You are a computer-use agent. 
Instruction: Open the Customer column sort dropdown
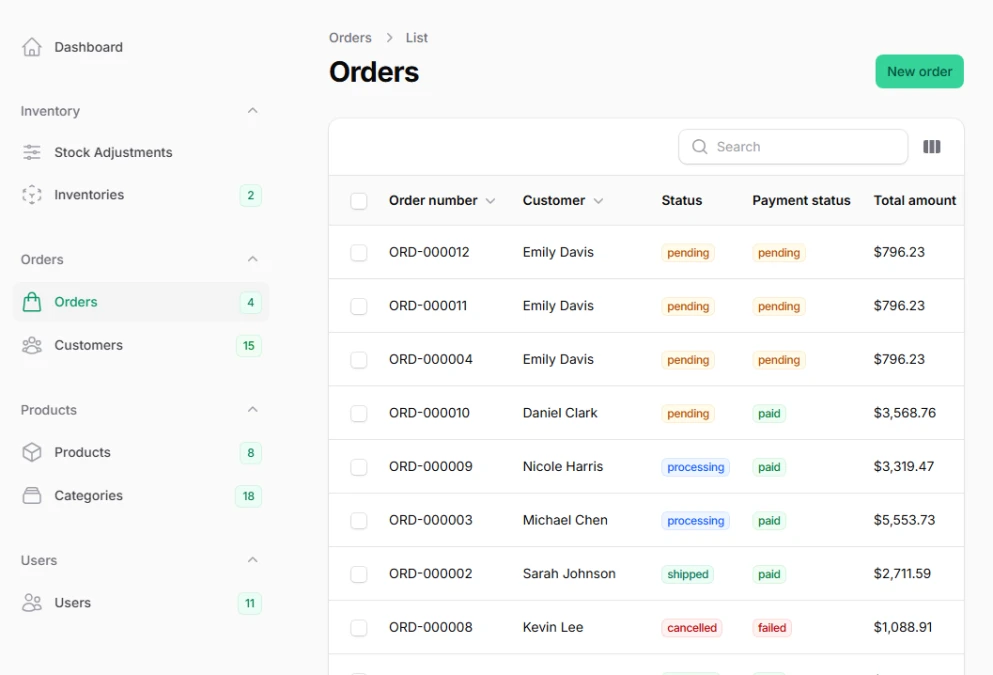(x=600, y=200)
